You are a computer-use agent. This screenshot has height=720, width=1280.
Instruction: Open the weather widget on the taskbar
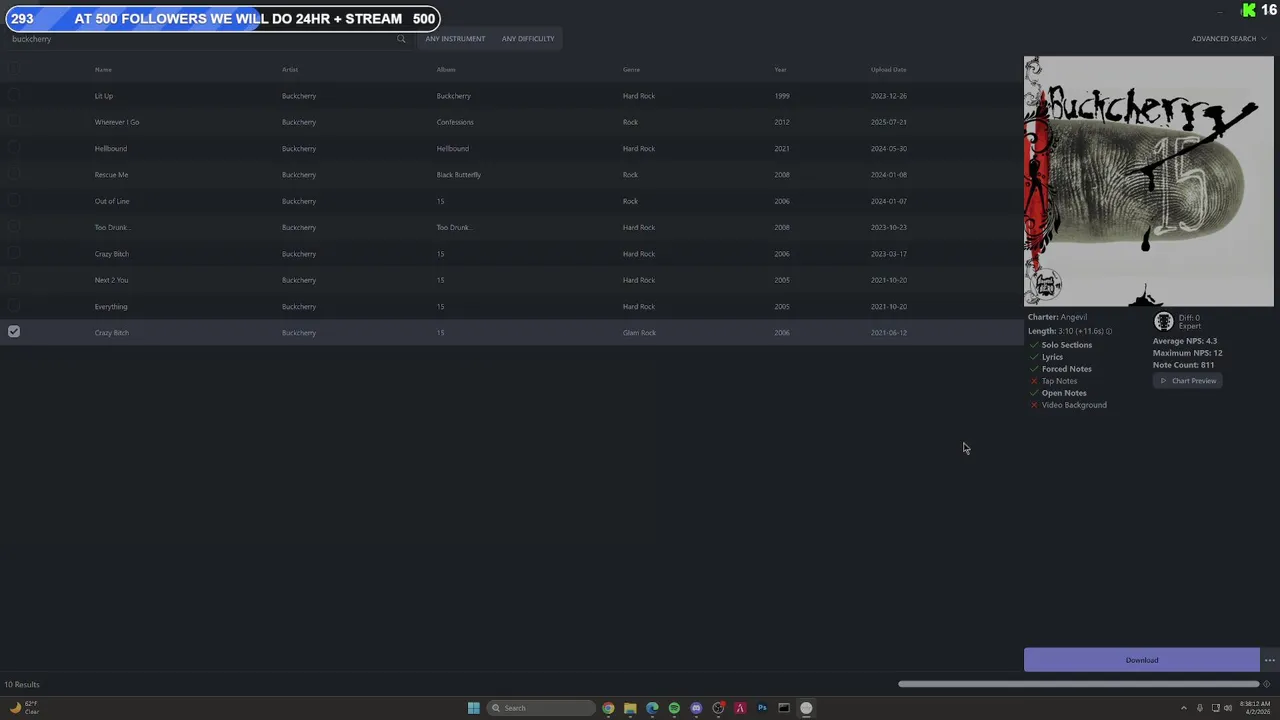(x=24, y=707)
